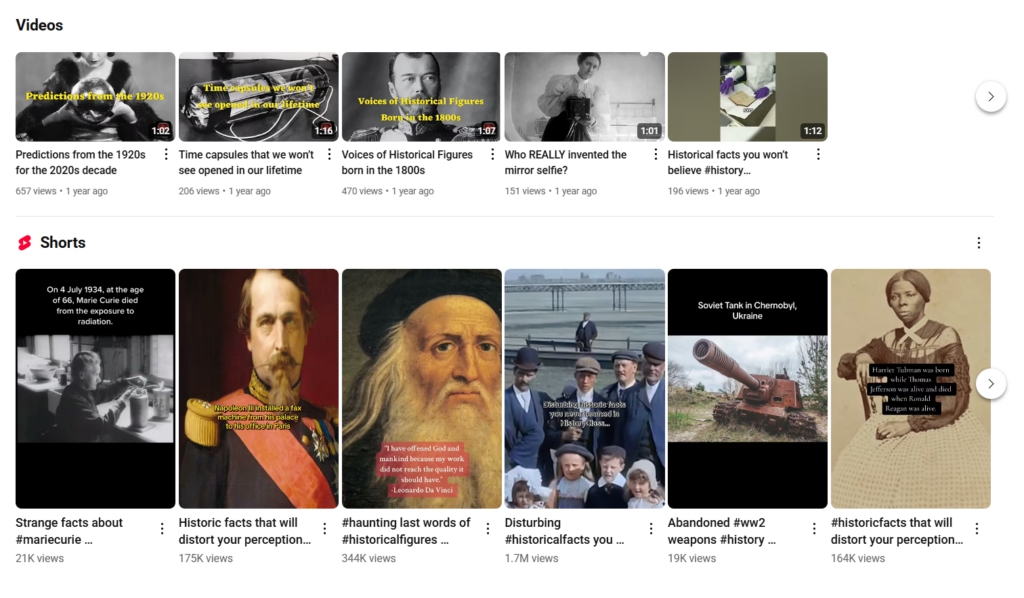Open title Who REALLY invented the mirror selfie?
The width and height of the screenshot is (1024, 598).
tap(566, 163)
